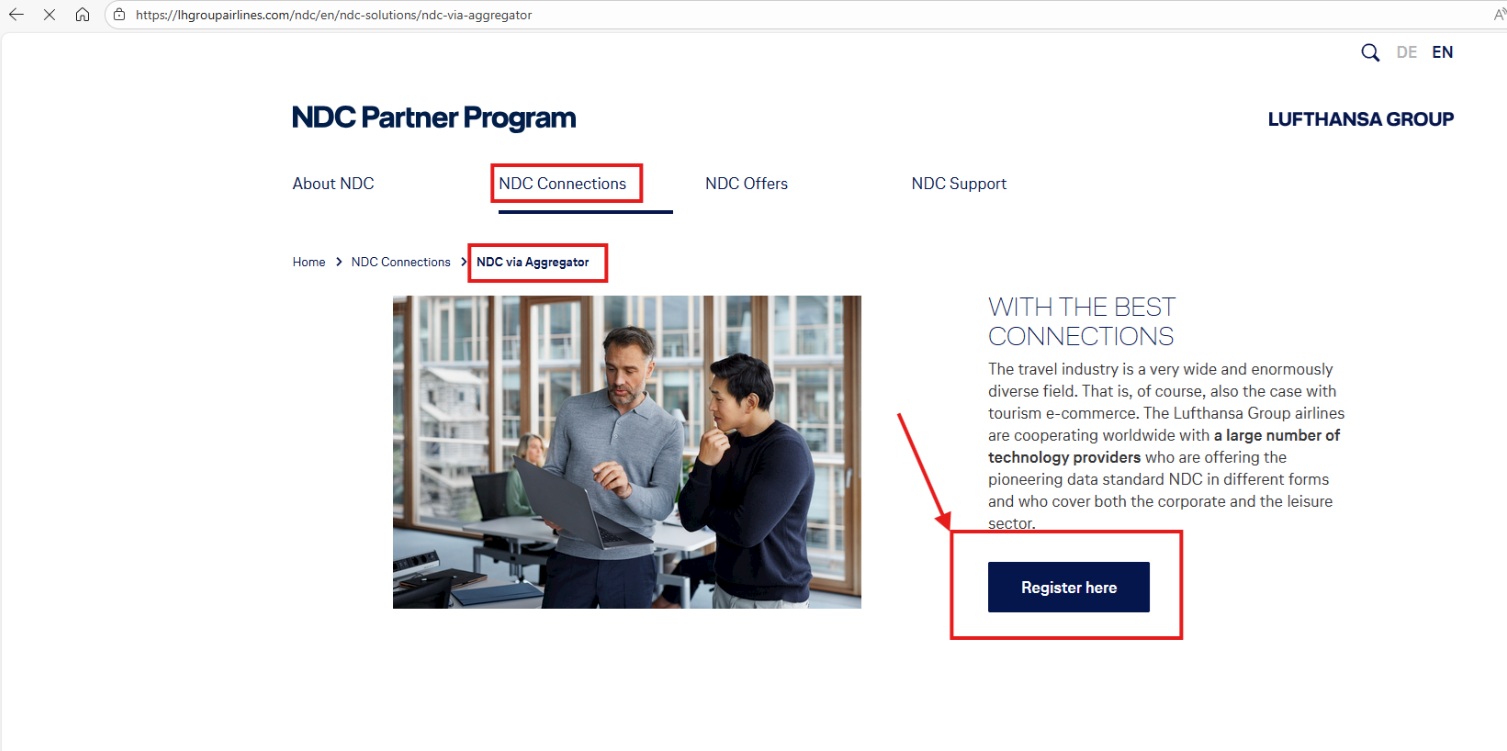Viewport: 1507px width, 751px height.
Task: Select the NDC via Aggregator breadcrumb
Action: coord(533,262)
